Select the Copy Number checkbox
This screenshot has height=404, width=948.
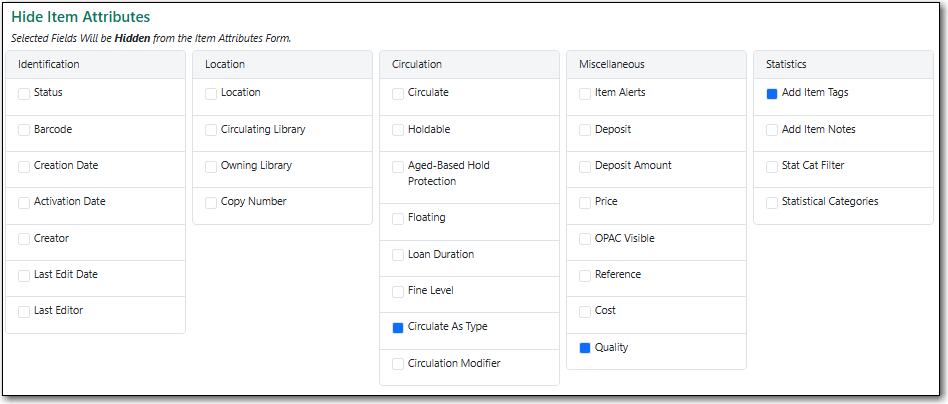pos(210,203)
